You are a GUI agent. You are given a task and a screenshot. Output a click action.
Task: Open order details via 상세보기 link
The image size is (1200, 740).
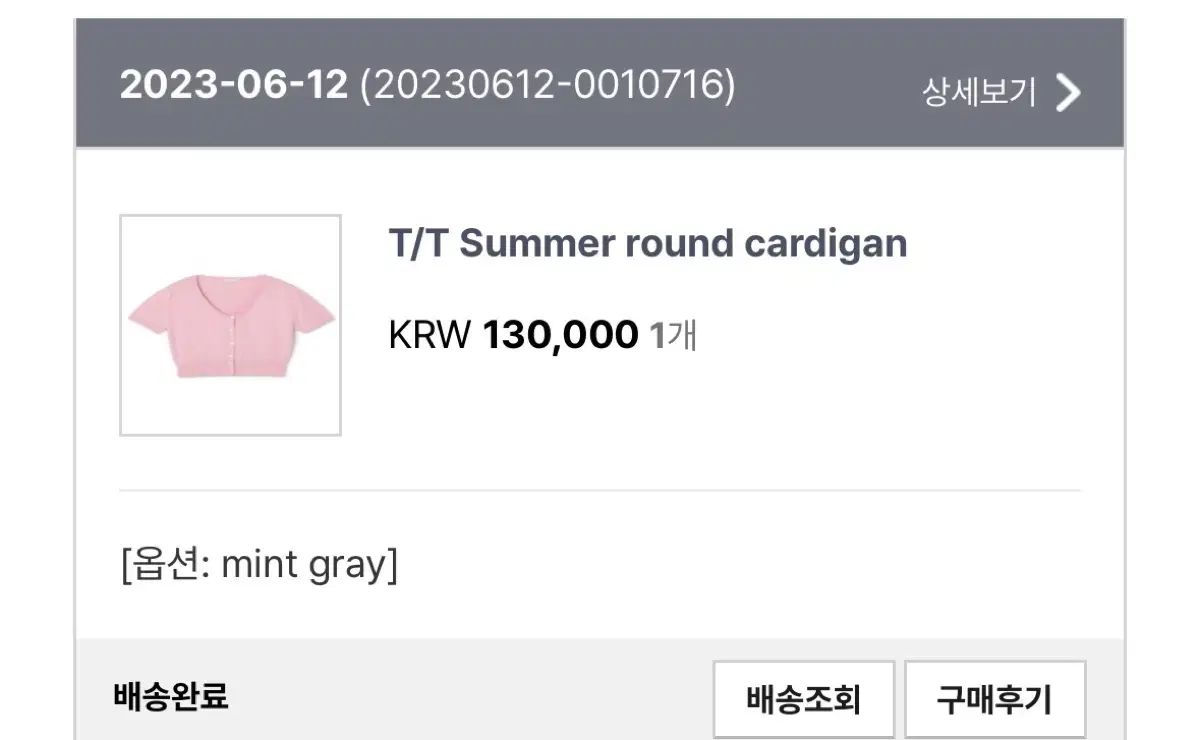[x=978, y=93]
